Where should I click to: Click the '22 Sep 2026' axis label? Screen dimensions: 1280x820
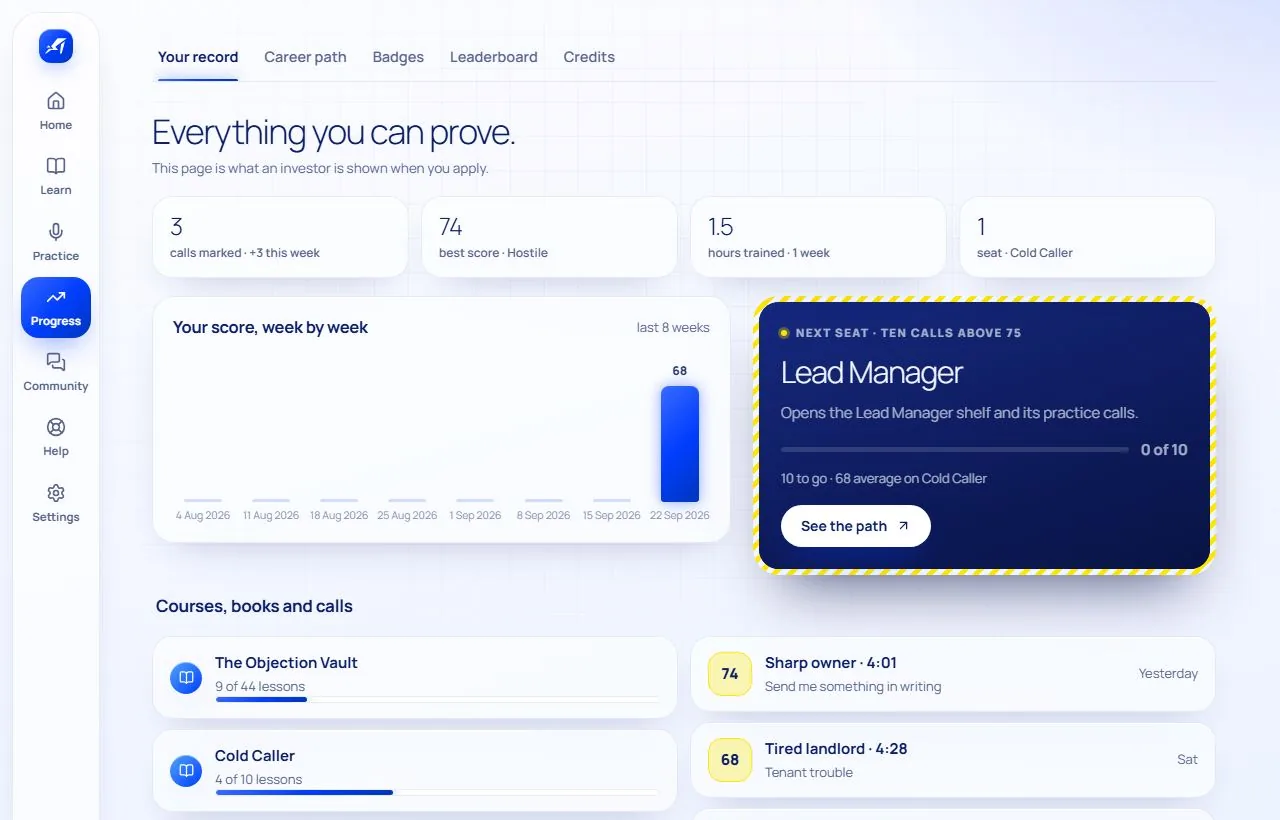point(680,515)
